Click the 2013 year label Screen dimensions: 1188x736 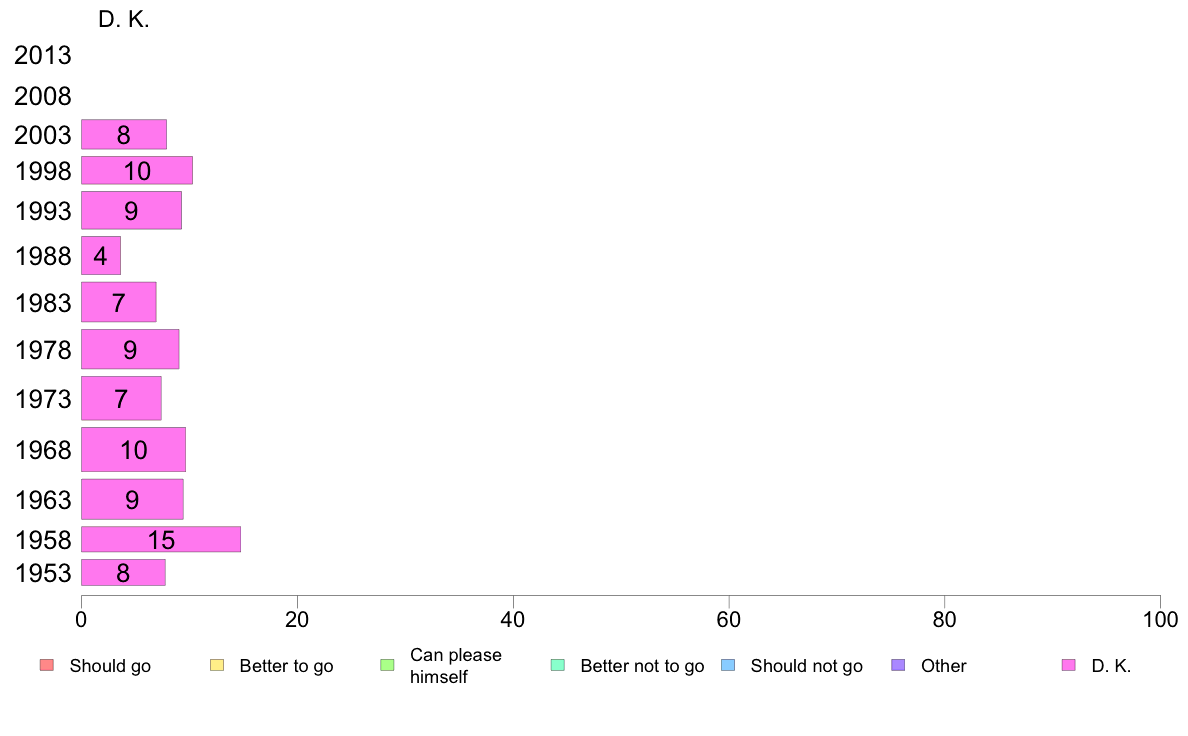pos(42,55)
